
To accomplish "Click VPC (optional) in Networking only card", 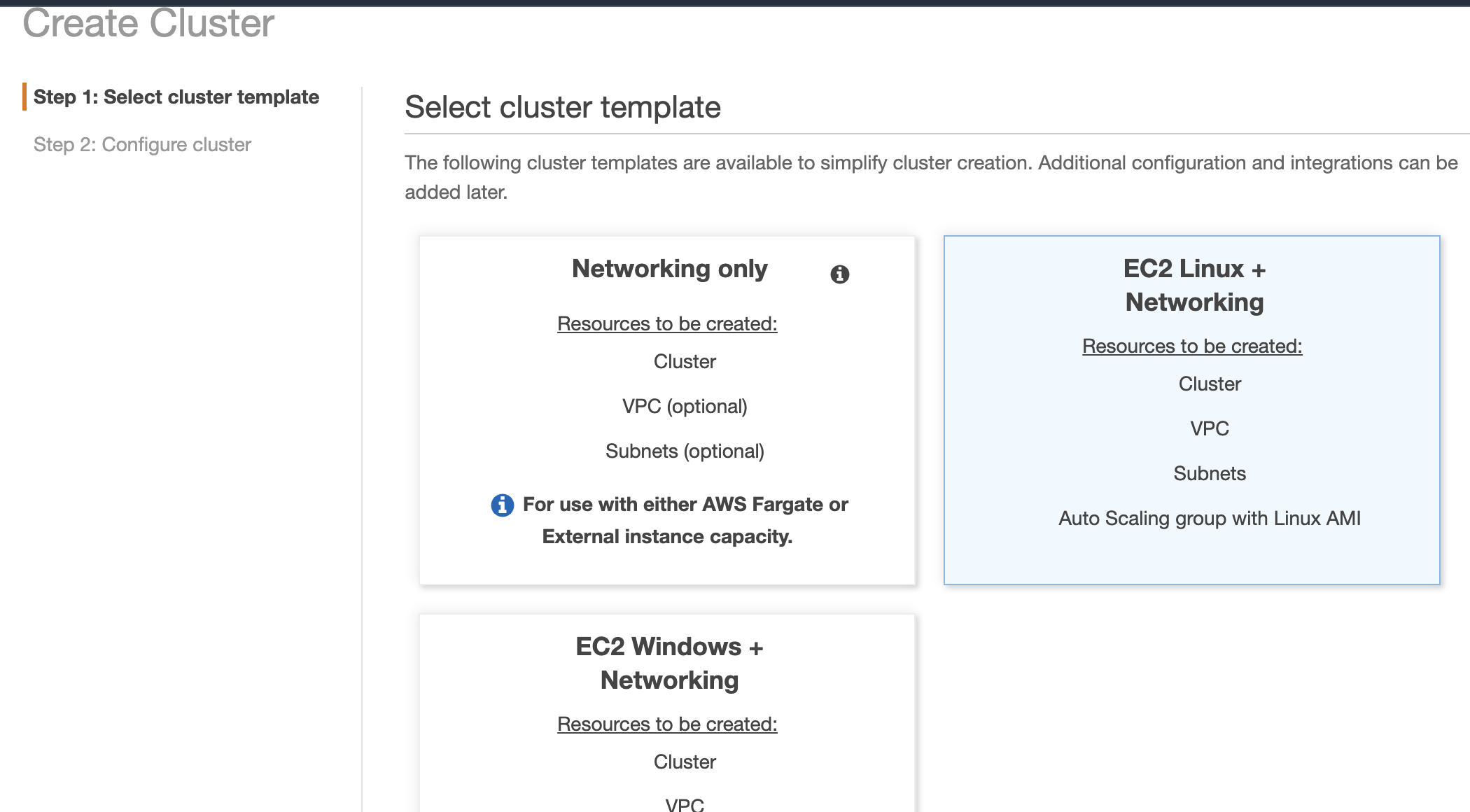I will [x=684, y=406].
